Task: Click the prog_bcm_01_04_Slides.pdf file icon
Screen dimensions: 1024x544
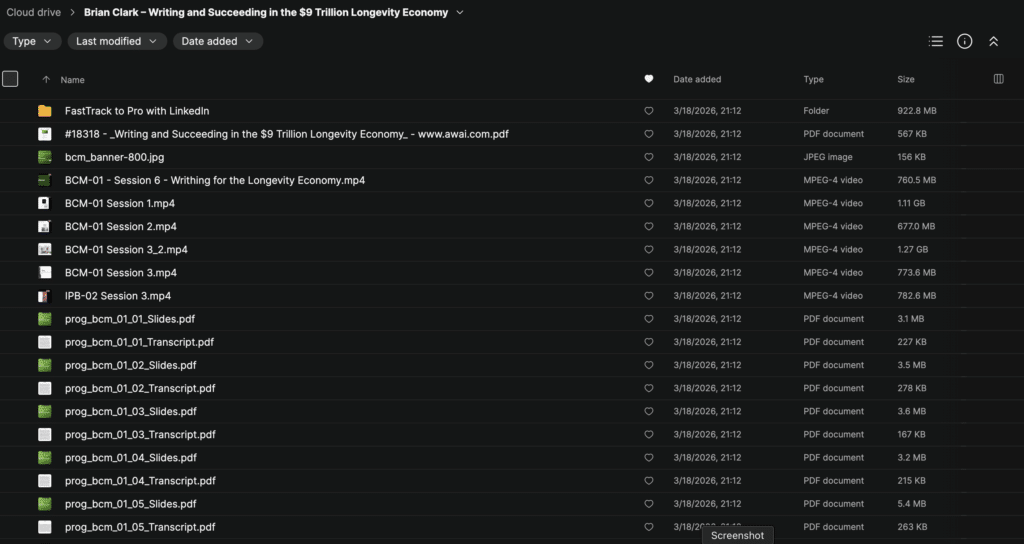Action: (x=44, y=458)
